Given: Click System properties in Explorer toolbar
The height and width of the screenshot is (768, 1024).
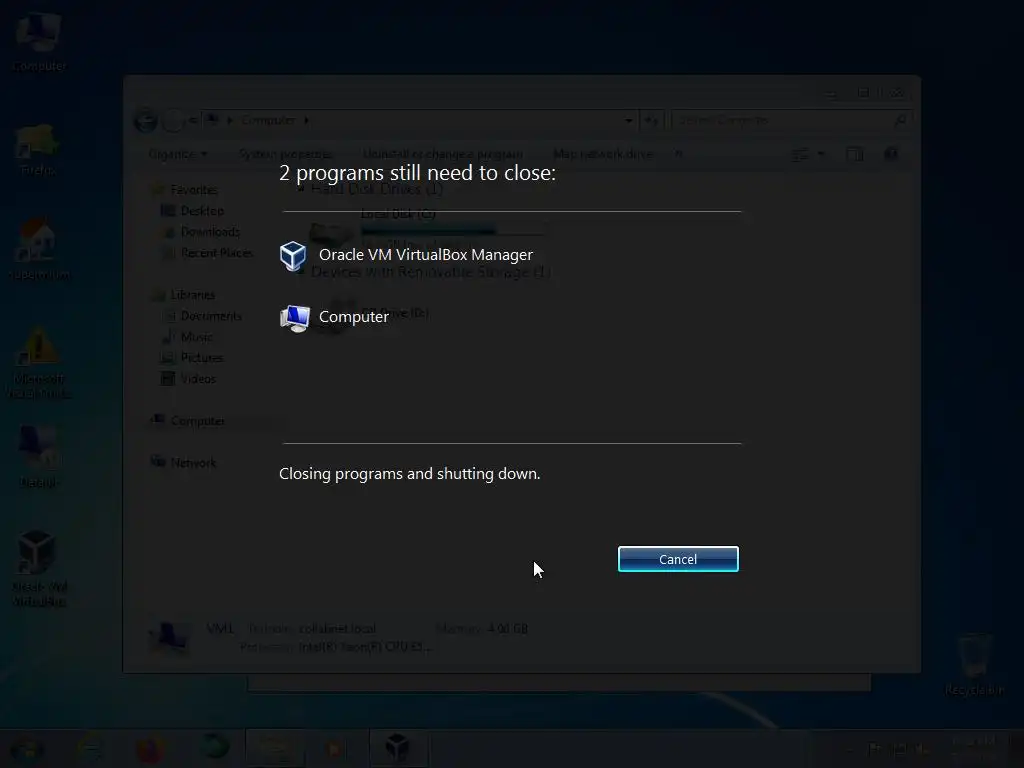Looking at the screenshot, I should (x=285, y=154).
